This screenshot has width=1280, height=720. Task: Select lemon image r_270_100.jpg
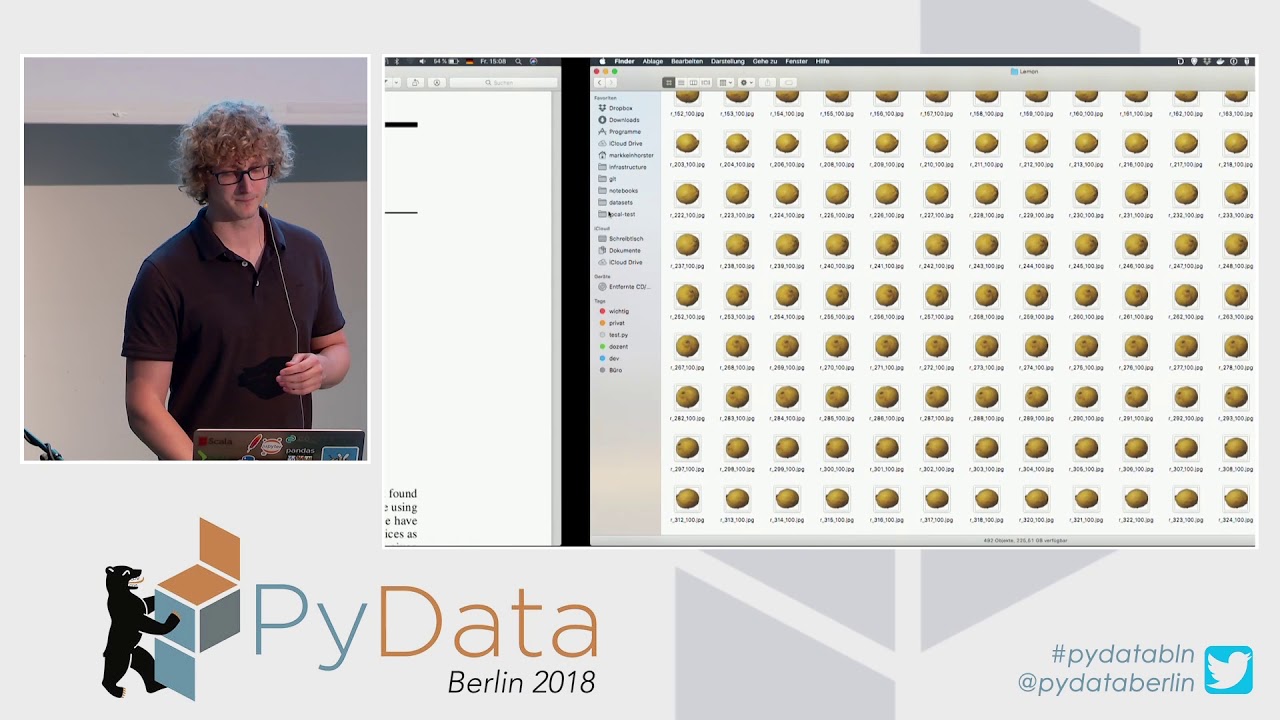tap(837, 347)
